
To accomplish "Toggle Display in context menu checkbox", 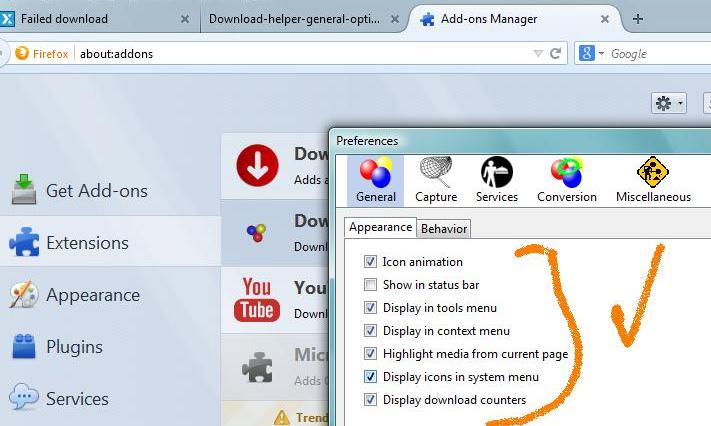I will pyautogui.click(x=370, y=330).
